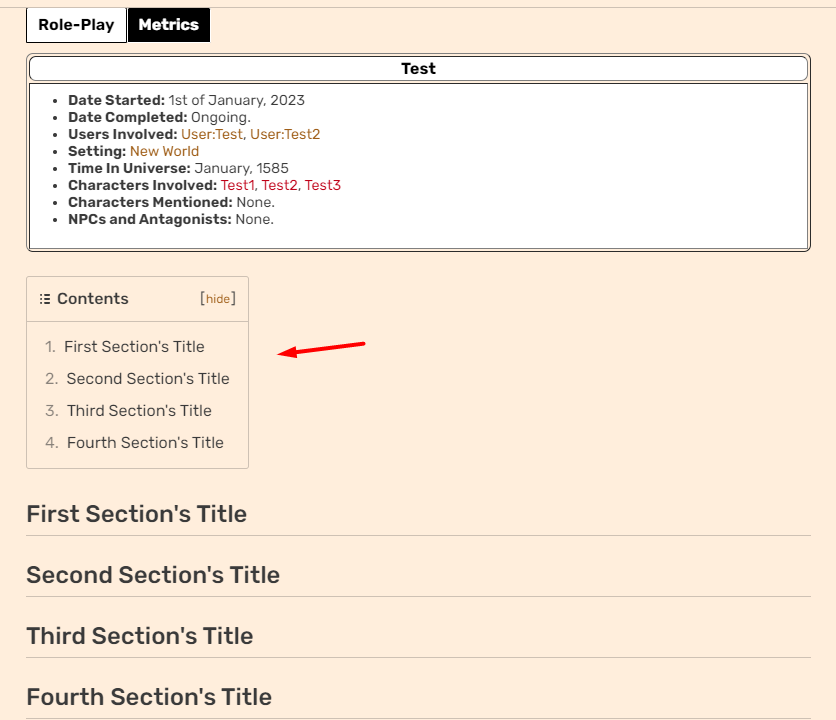Viewport: 836px width, 720px height.
Task: Click the Second Section's Title heading
Action: [153, 575]
